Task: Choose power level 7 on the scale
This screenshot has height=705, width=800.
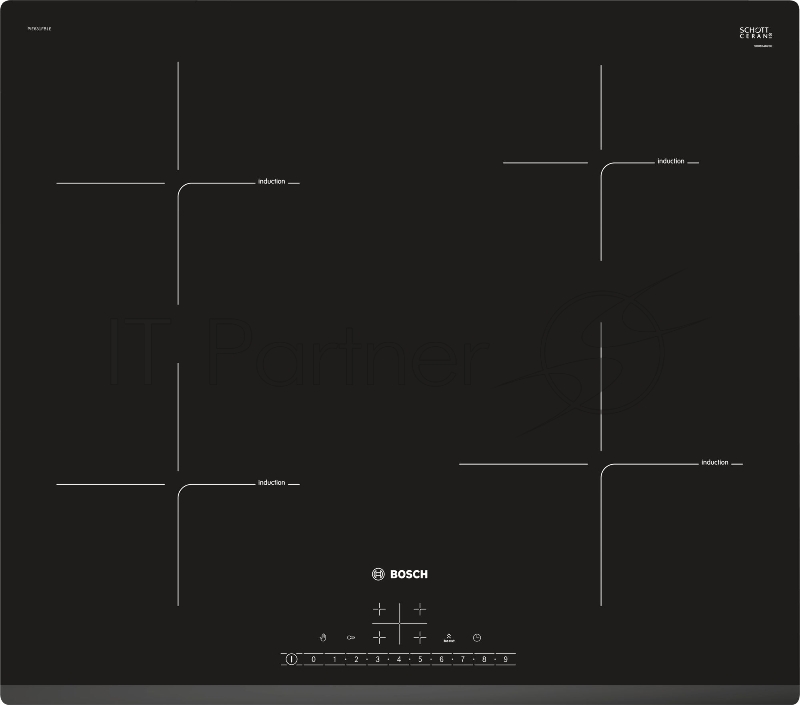Action: pos(463,659)
